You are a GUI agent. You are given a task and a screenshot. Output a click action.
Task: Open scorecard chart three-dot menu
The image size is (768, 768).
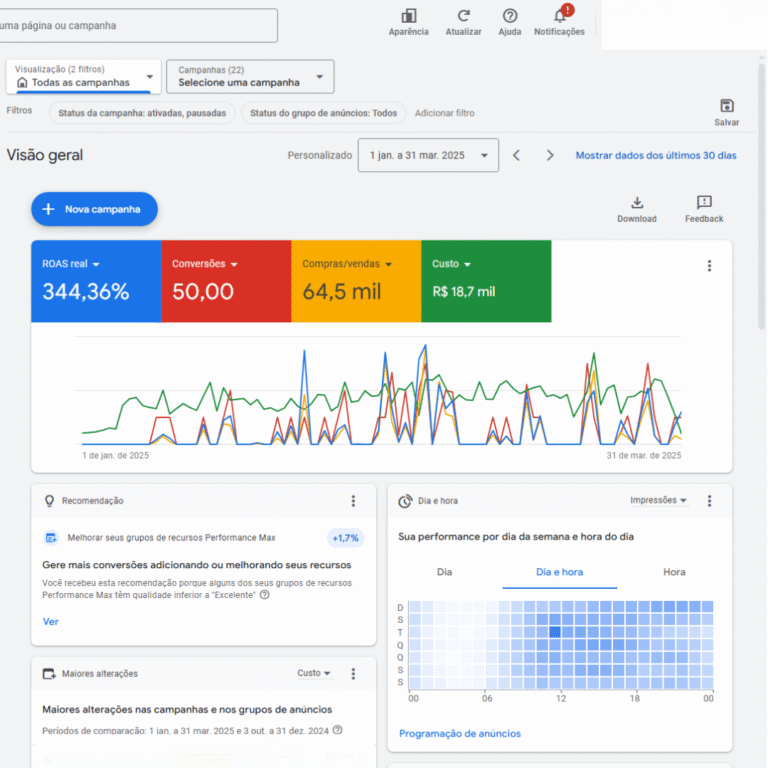[709, 265]
